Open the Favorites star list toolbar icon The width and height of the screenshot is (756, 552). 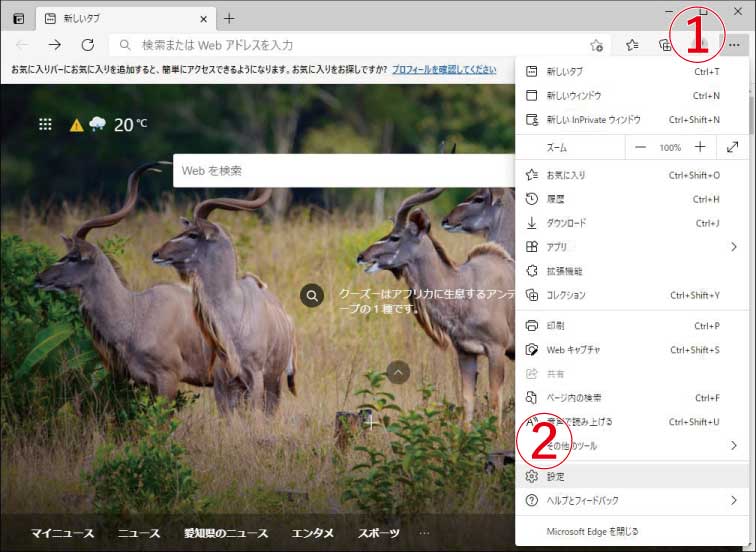tap(632, 45)
